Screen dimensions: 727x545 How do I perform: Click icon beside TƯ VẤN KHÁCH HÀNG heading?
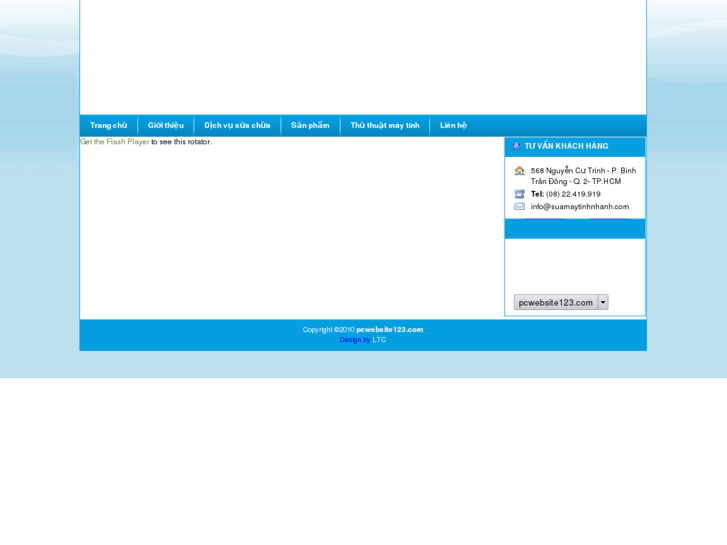(517, 146)
